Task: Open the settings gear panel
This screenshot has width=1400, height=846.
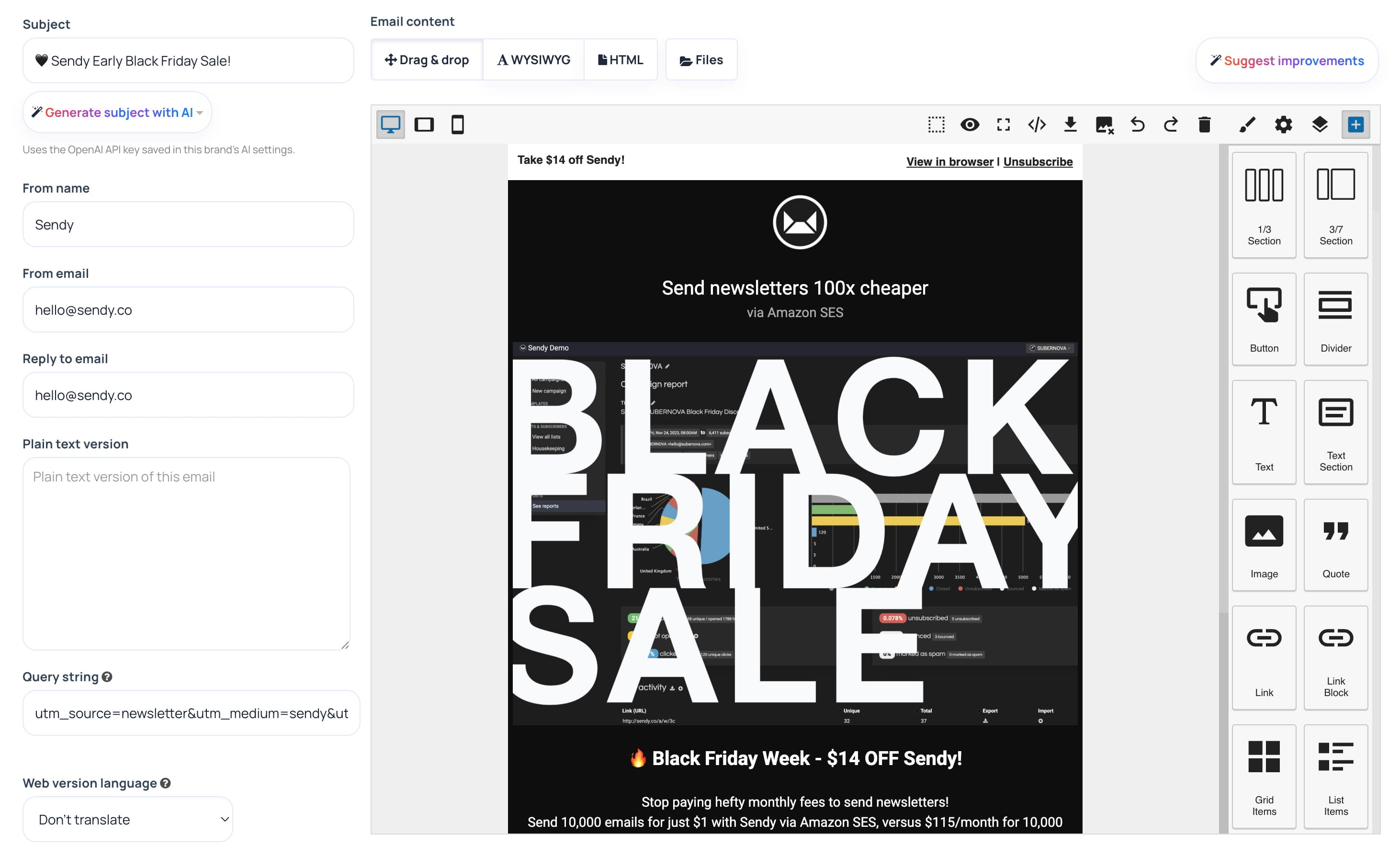Action: pos(1284,125)
